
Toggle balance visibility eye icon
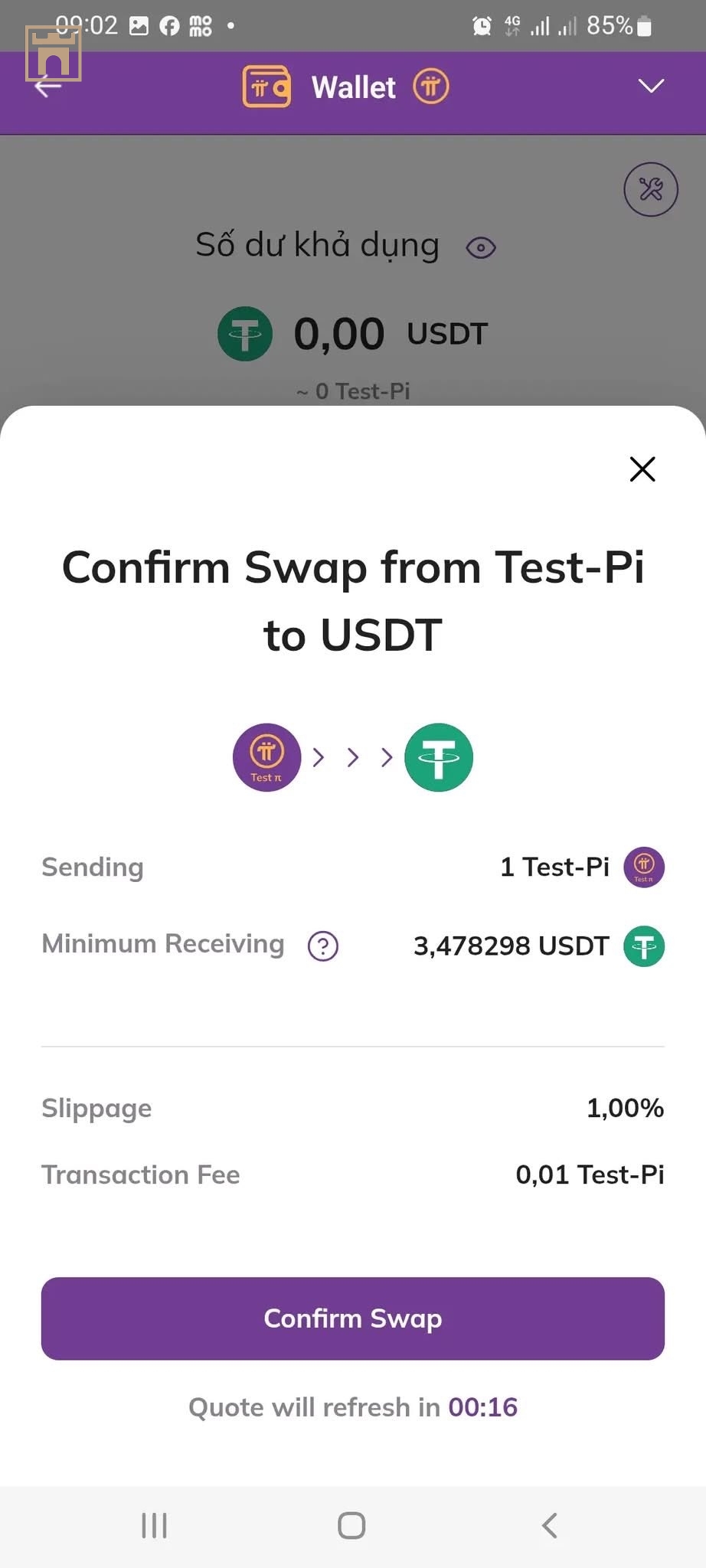(481, 248)
